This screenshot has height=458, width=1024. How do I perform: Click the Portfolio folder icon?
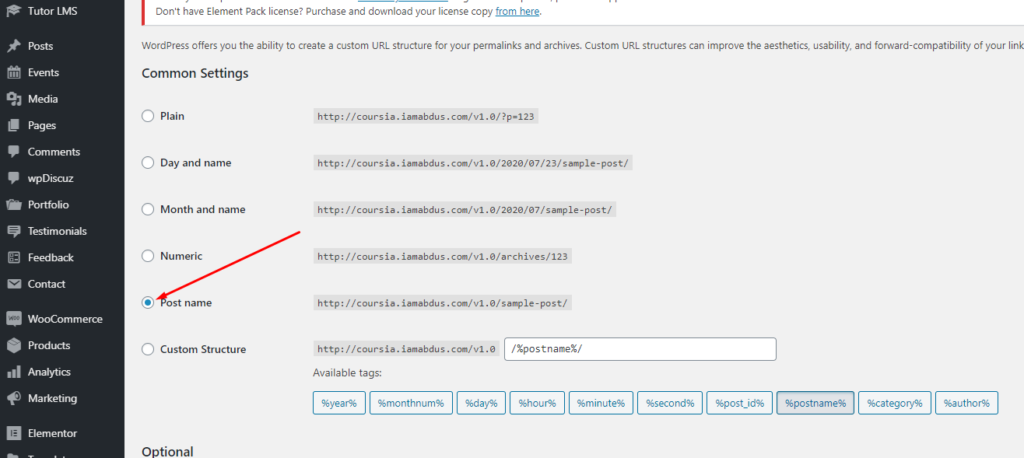13,204
